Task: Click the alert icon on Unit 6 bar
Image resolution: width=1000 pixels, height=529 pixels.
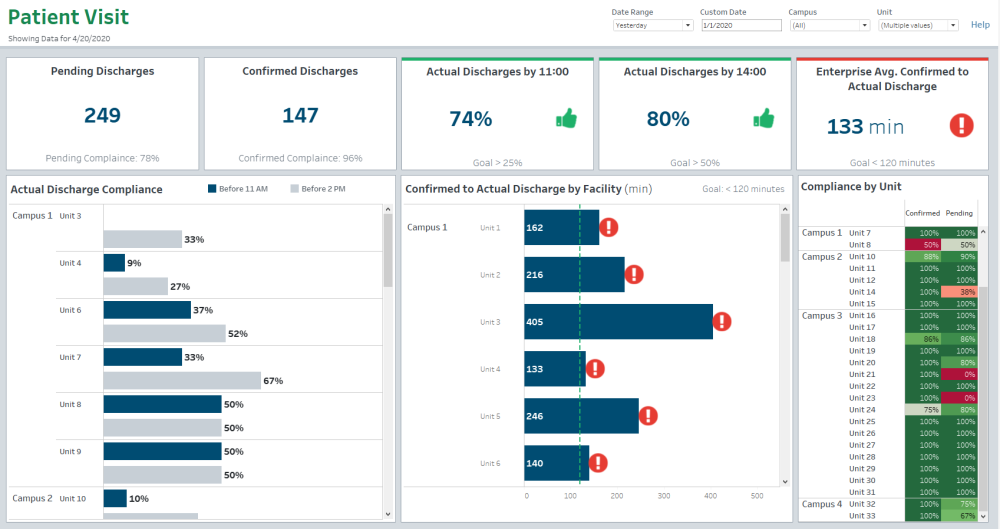Action: (x=598, y=463)
